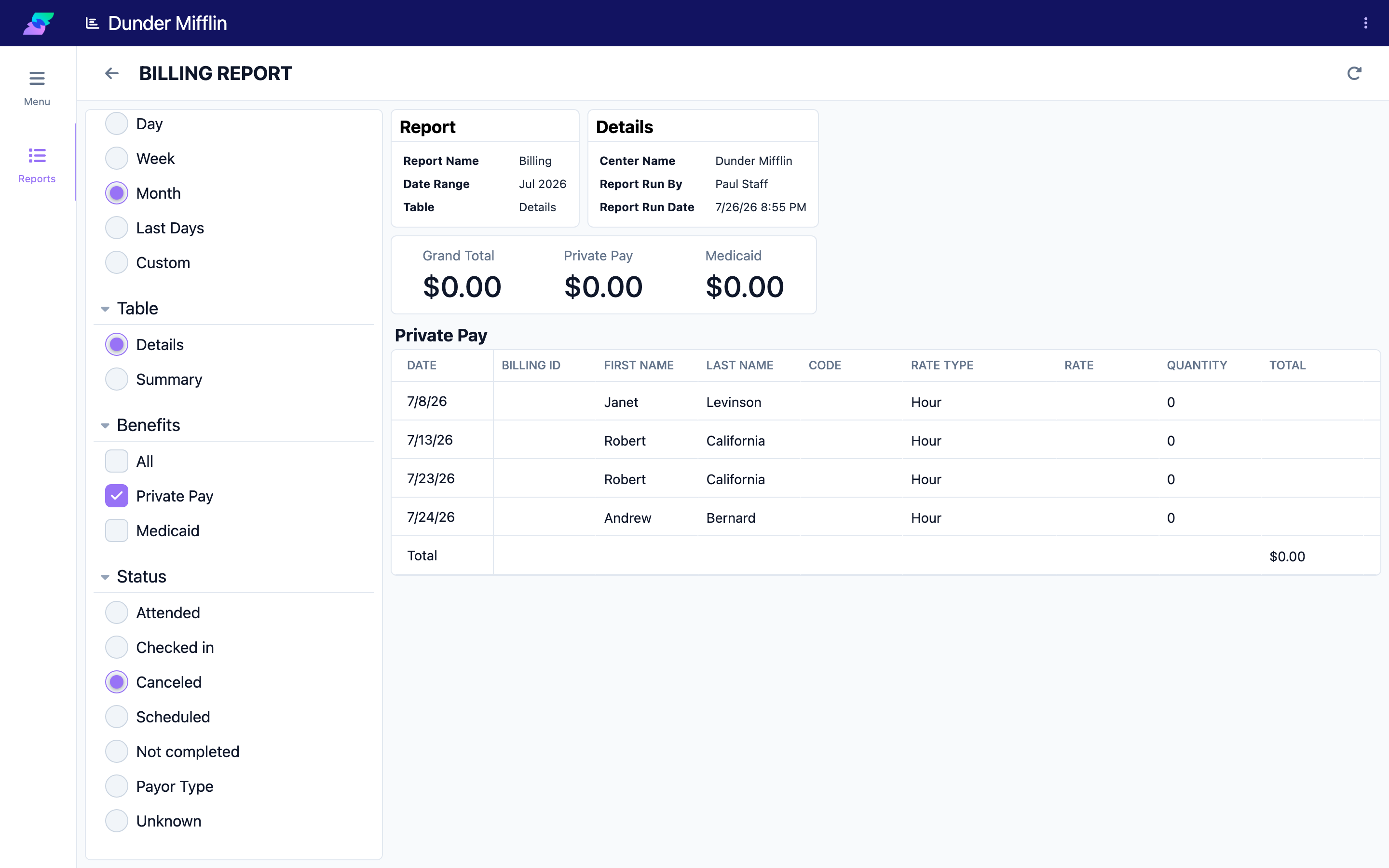Select the Not completed status
This screenshot has width=1389, height=868.
point(117,751)
